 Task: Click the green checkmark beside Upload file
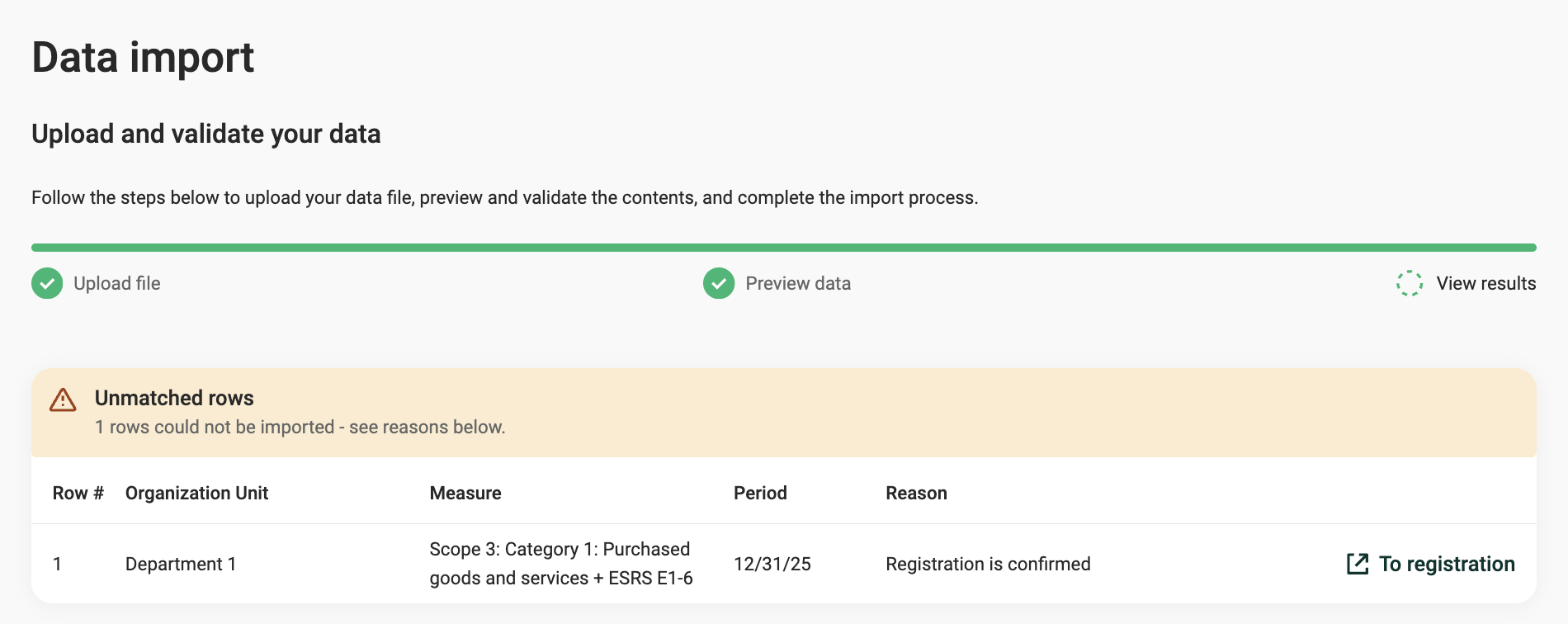[47, 283]
